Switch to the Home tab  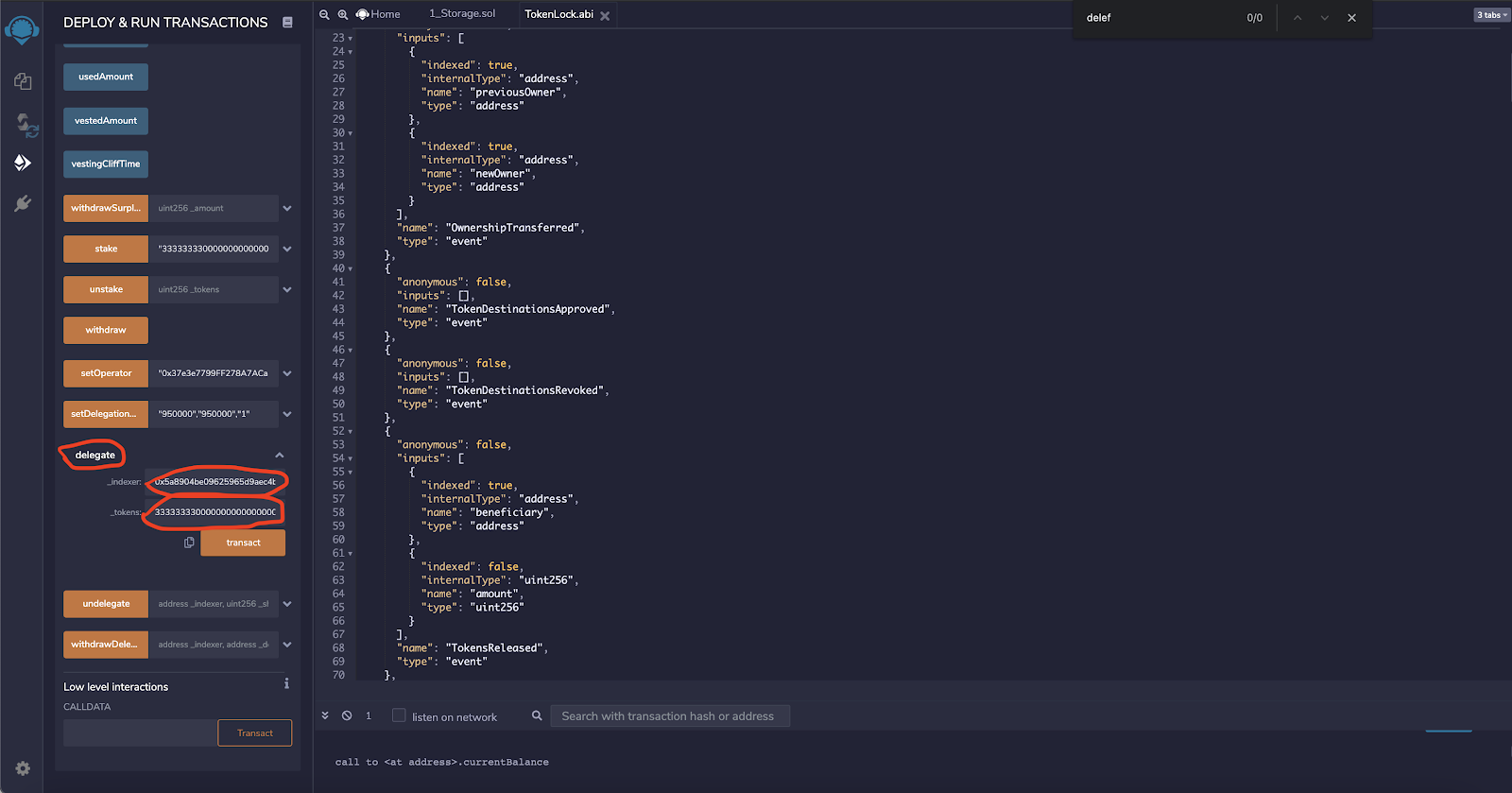pyautogui.click(x=378, y=14)
